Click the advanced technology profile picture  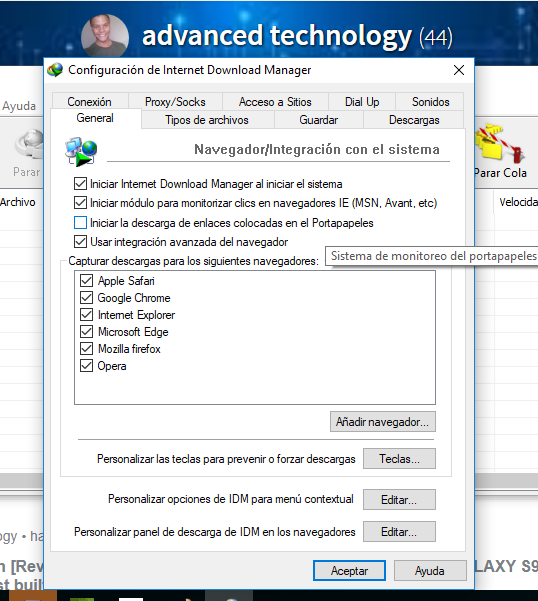(105, 37)
